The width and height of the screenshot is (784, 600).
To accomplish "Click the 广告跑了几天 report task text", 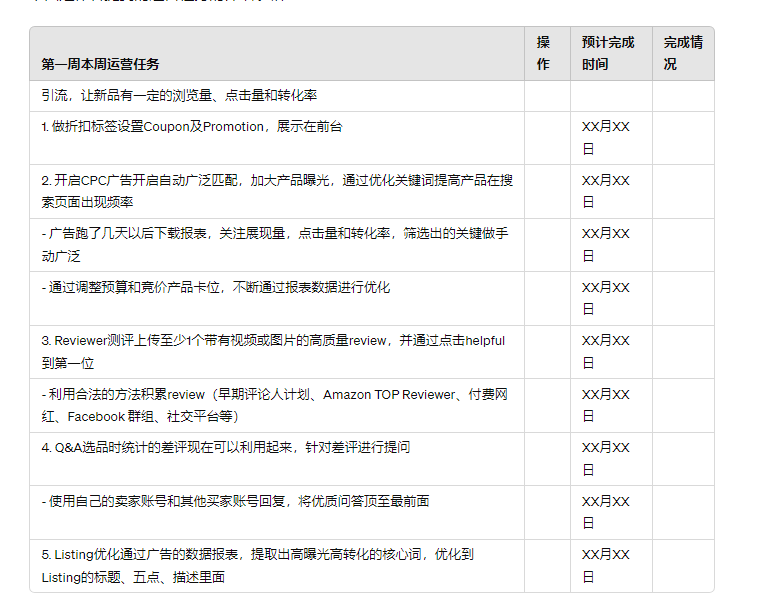I will (275, 244).
